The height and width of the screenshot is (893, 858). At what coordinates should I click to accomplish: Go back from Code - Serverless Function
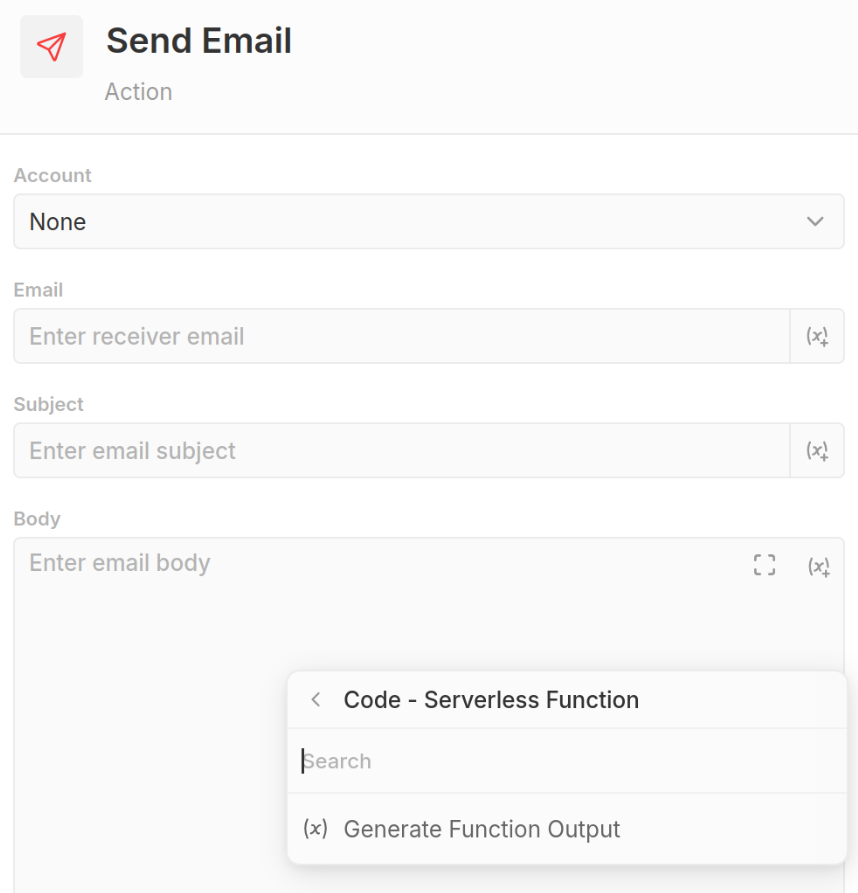pyautogui.click(x=316, y=700)
